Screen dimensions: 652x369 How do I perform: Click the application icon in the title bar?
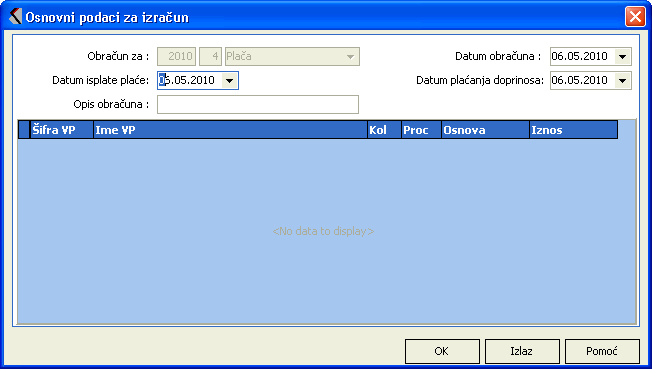click(15, 16)
